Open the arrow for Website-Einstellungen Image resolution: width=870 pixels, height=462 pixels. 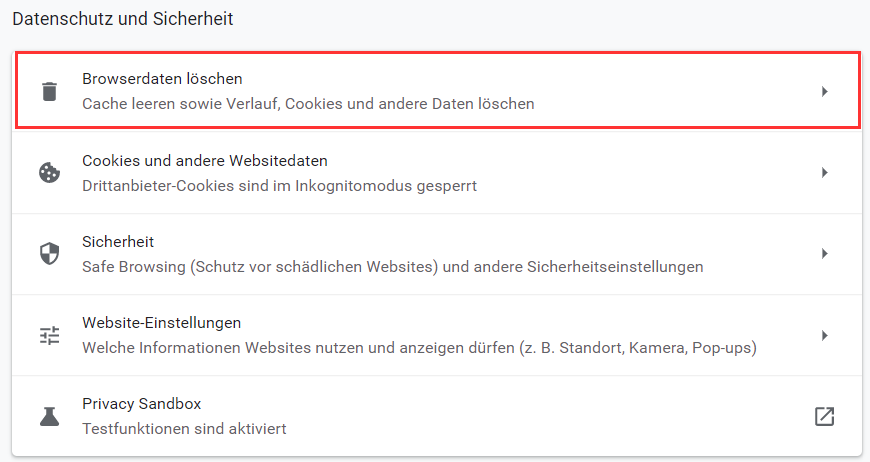point(825,335)
